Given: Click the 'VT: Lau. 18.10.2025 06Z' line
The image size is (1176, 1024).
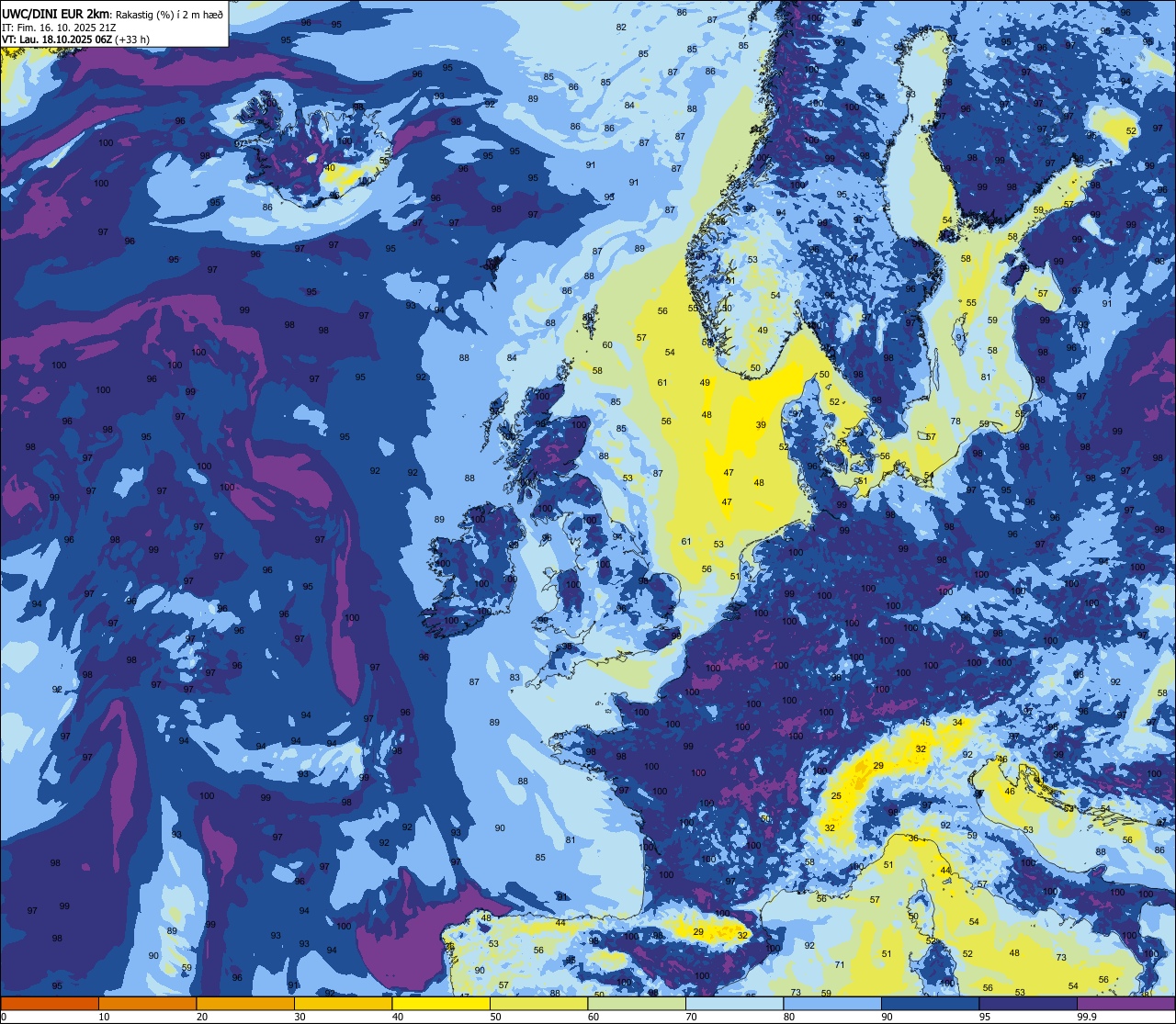Looking at the screenshot, I should [57, 39].
